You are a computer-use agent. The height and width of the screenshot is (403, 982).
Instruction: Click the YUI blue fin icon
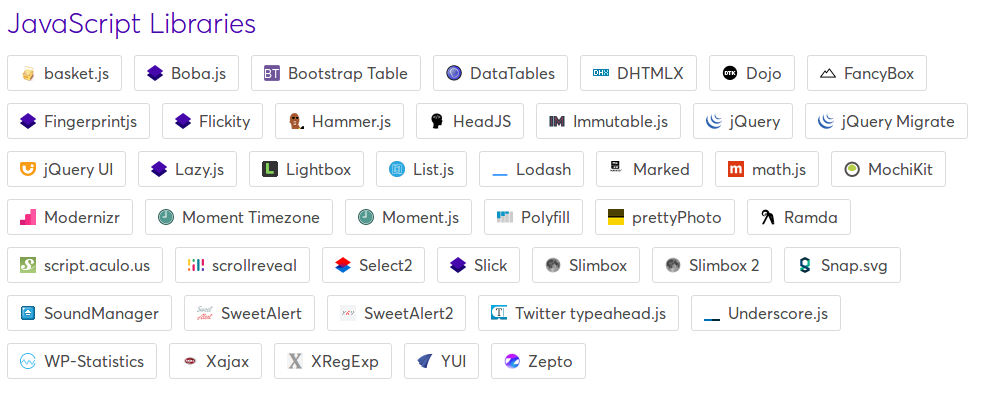pyautogui.click(x=425, y=362)
